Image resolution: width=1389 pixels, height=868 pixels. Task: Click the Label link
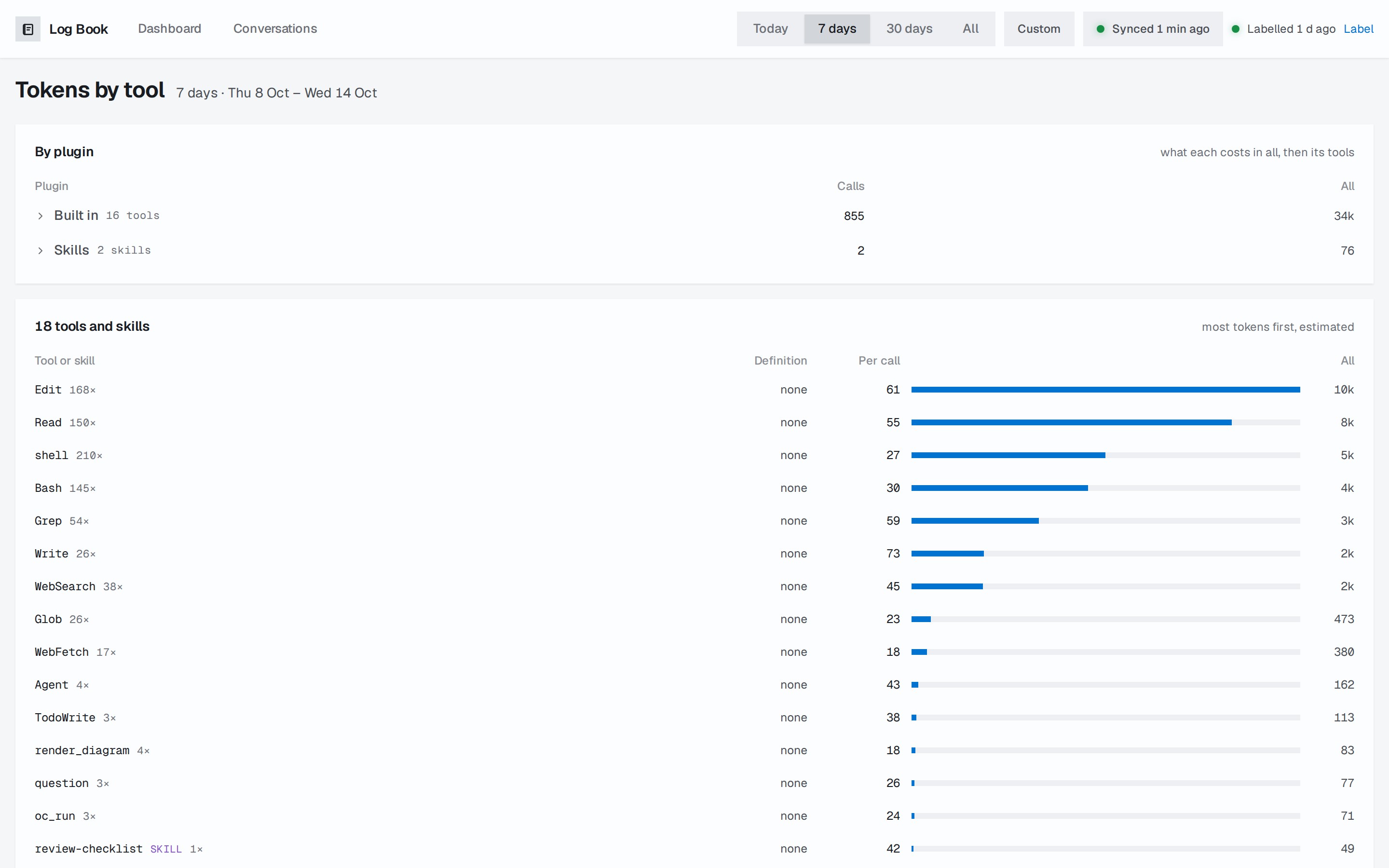point(1358,29)
